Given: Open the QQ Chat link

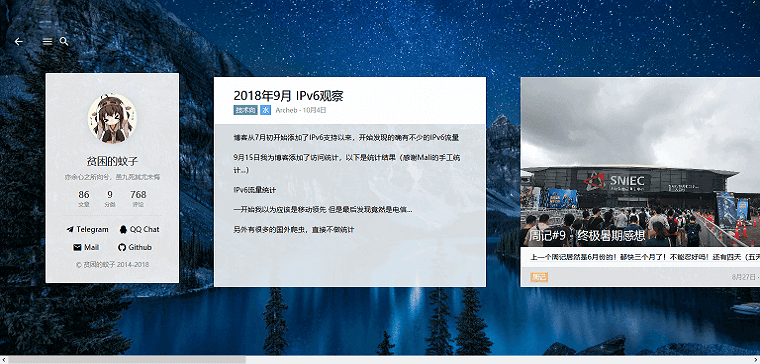Looking at the screenshot, I should pos(139,229).
